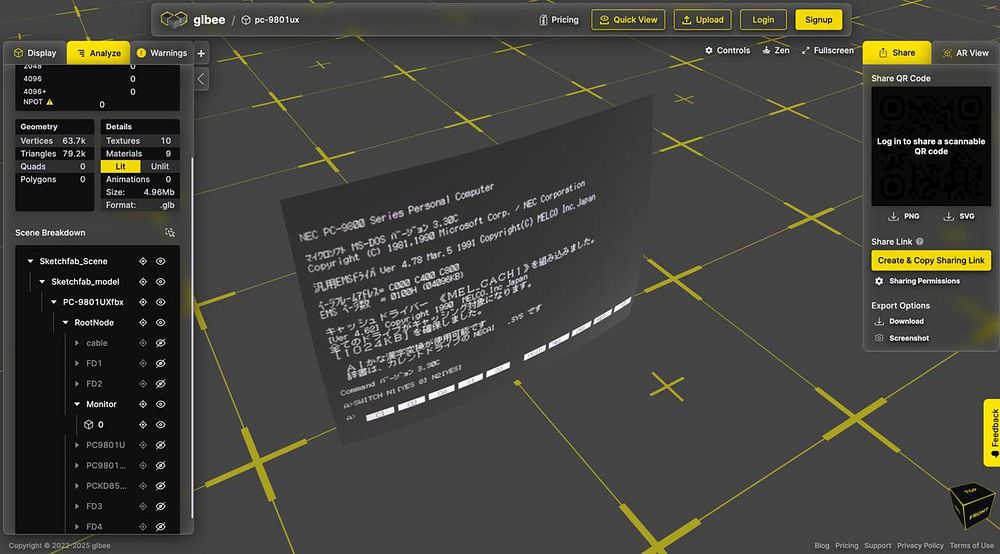This screenshot has width=1000, height=554.
Task: Focus camera on RootNode
Action: coord(143,323)
